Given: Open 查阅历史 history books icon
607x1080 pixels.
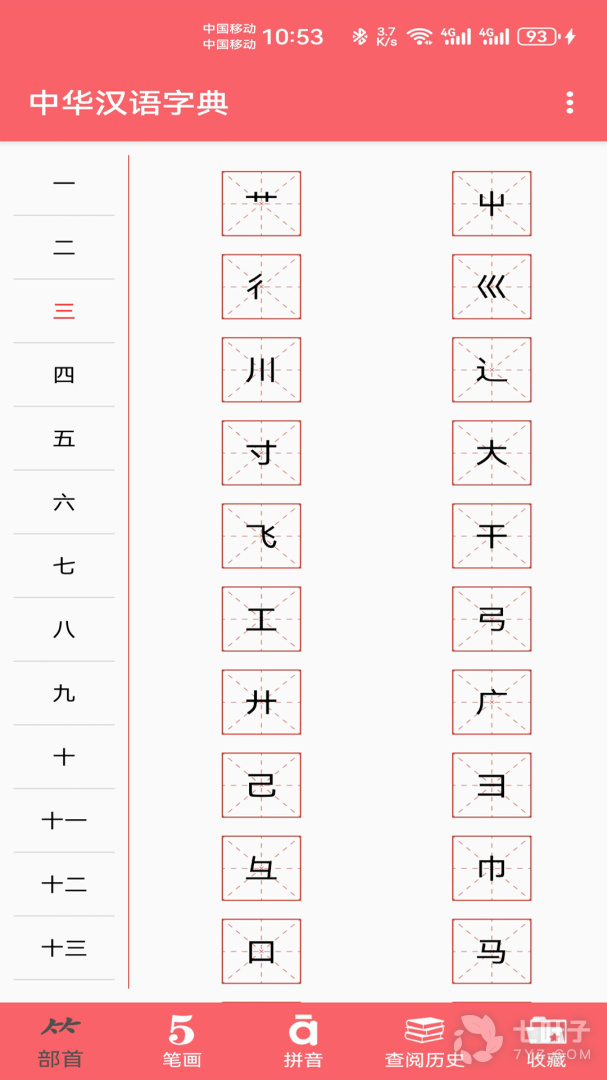Looking at the screenshot, I should point(424,1031).
